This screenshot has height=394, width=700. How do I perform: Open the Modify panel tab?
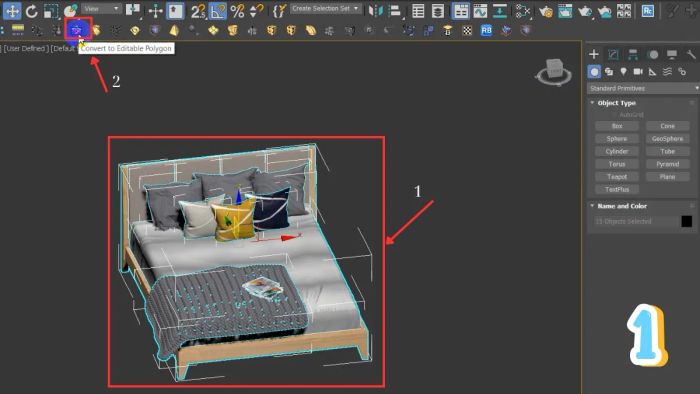point(613,54)
